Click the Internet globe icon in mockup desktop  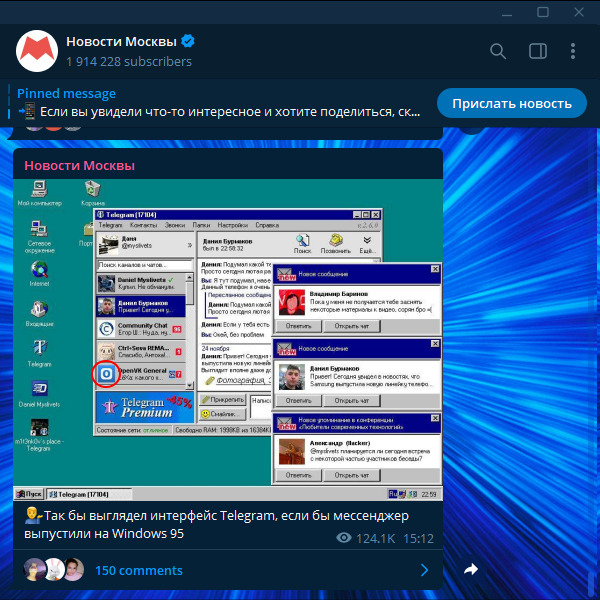[x=39, y=273]
